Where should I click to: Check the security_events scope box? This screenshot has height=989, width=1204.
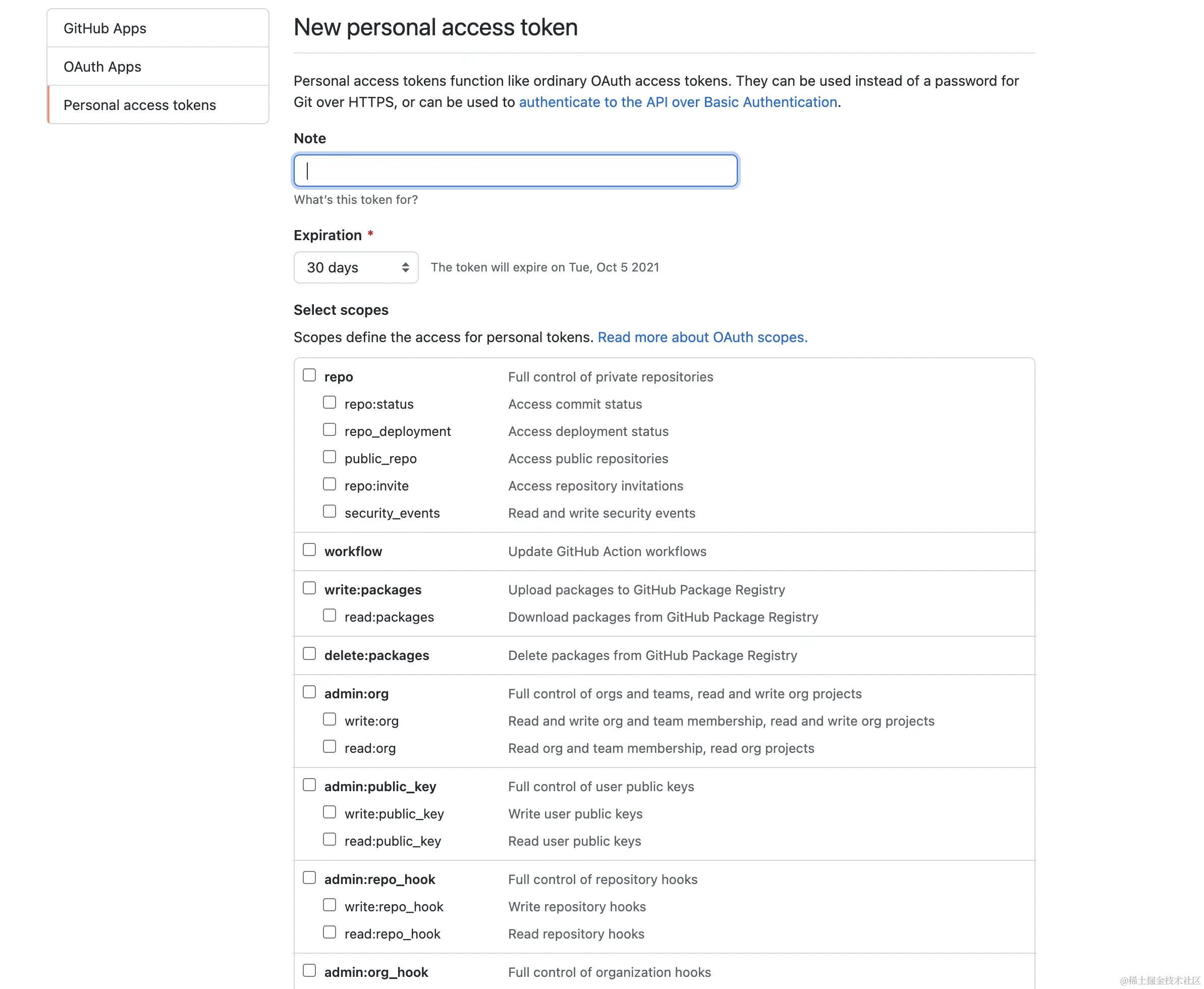330,512
